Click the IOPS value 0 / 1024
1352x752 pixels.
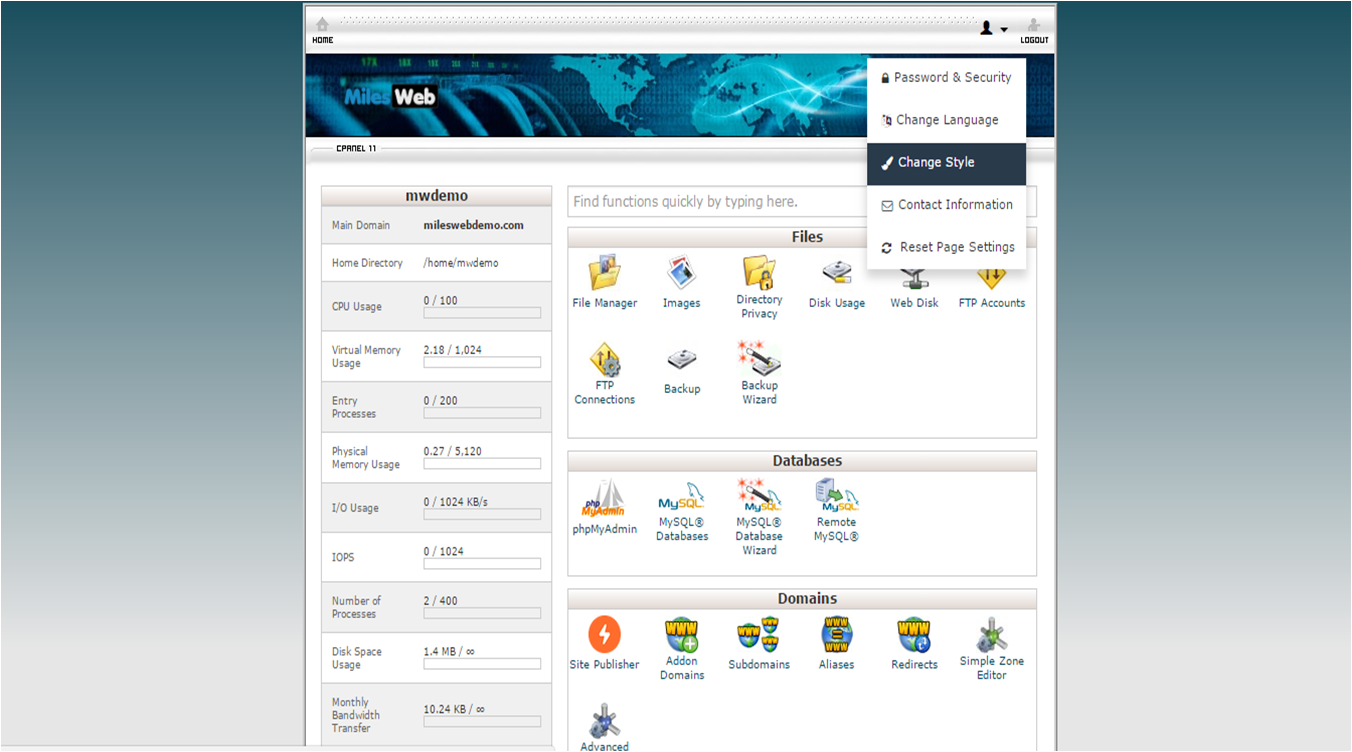click(444, 551)
